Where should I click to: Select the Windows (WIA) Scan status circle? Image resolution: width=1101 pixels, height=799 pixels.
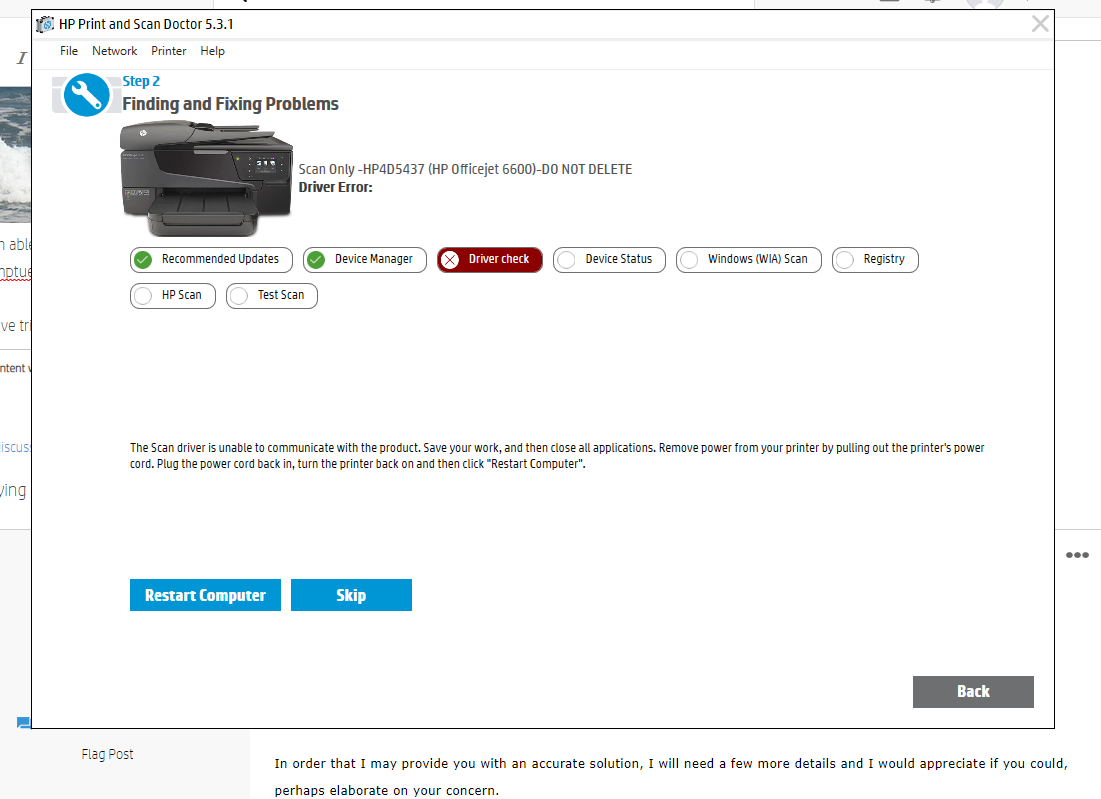coord(690,260)
